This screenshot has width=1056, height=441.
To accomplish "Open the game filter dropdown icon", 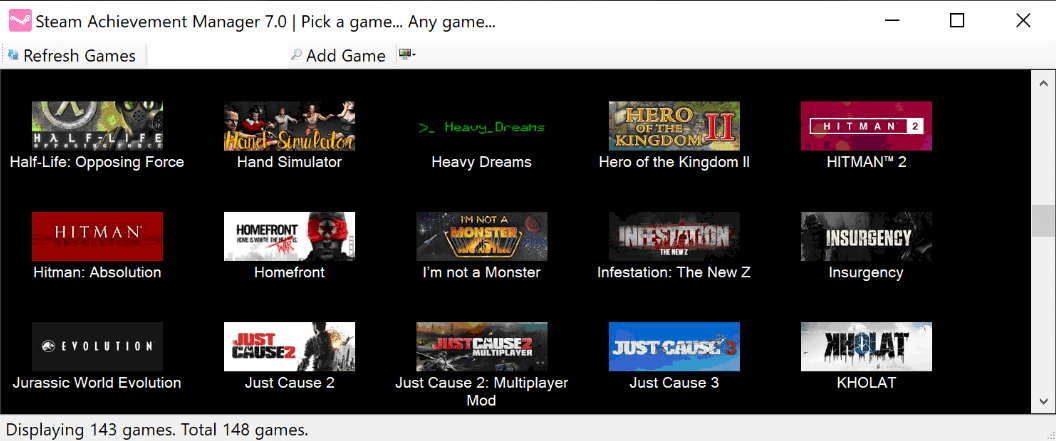I will click(406, 55).
